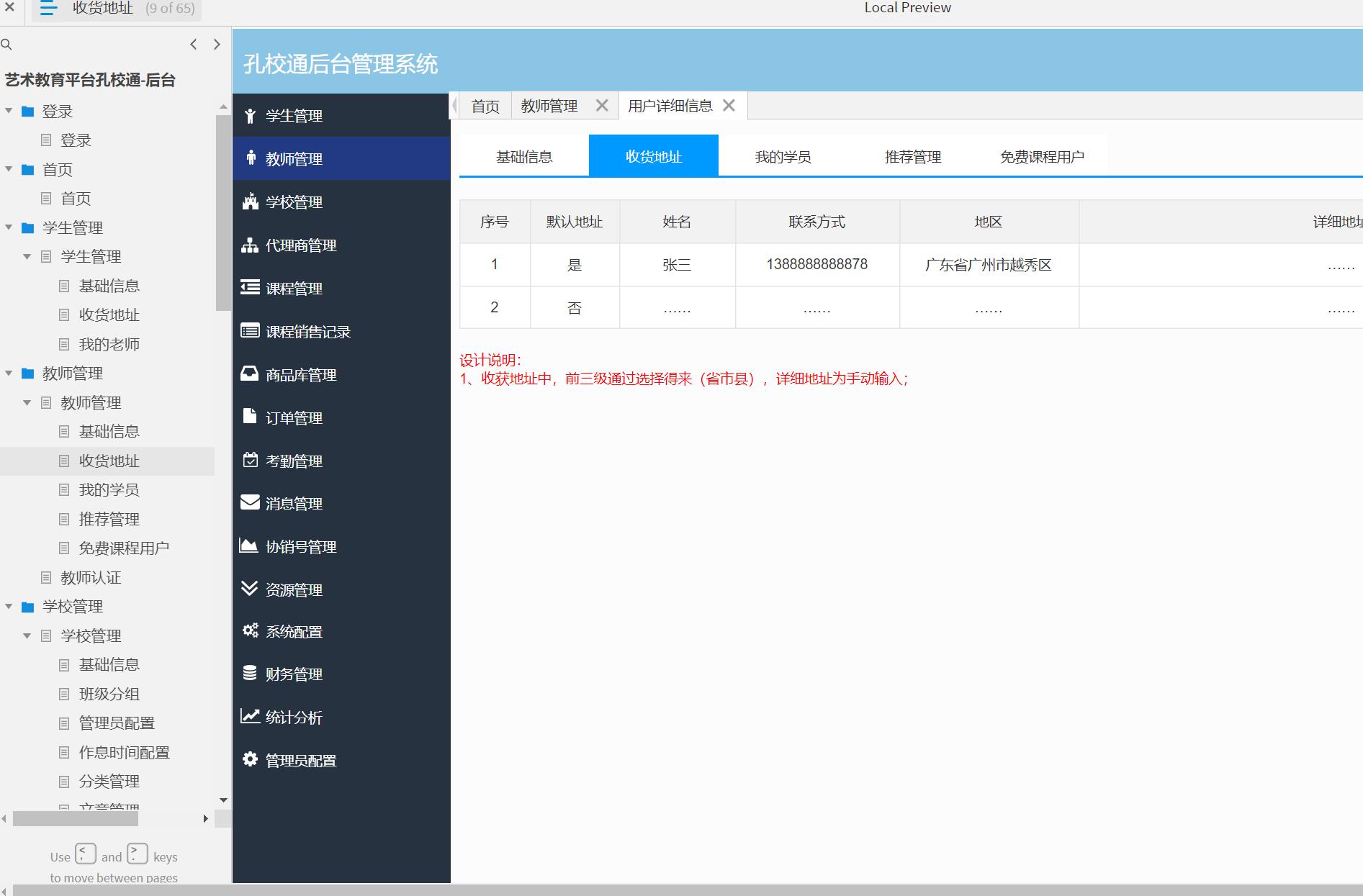Open the 推荐管理 sub-tab
The image size is (1363, 896).
pyautogui.click(x=913, y=156)
